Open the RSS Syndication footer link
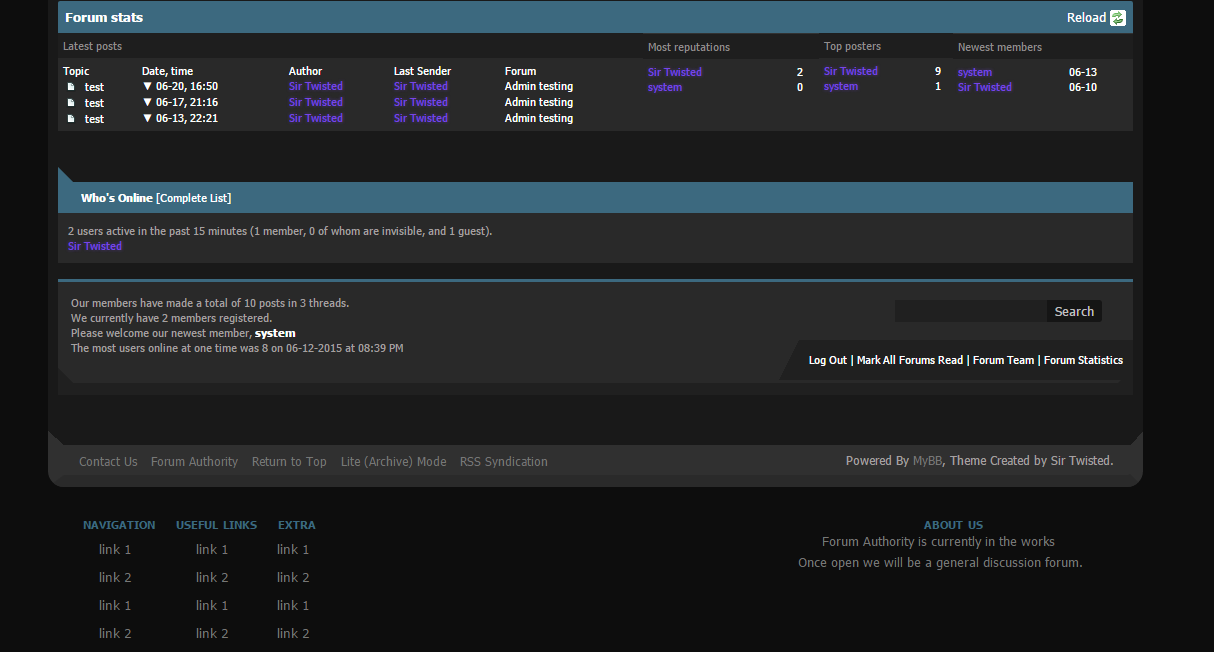 tap(504, 462)
